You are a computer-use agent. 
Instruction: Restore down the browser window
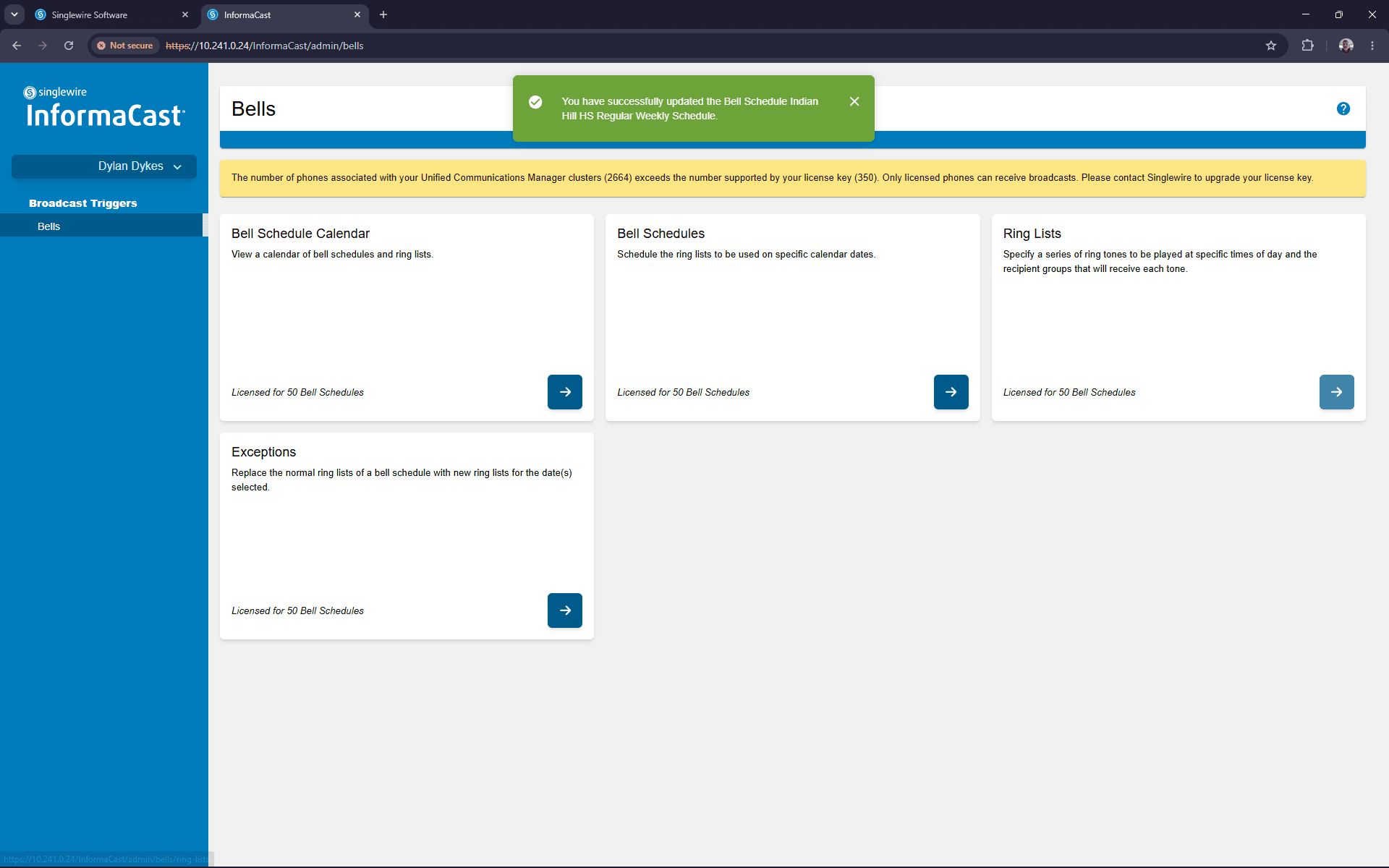click(1339, 14)
